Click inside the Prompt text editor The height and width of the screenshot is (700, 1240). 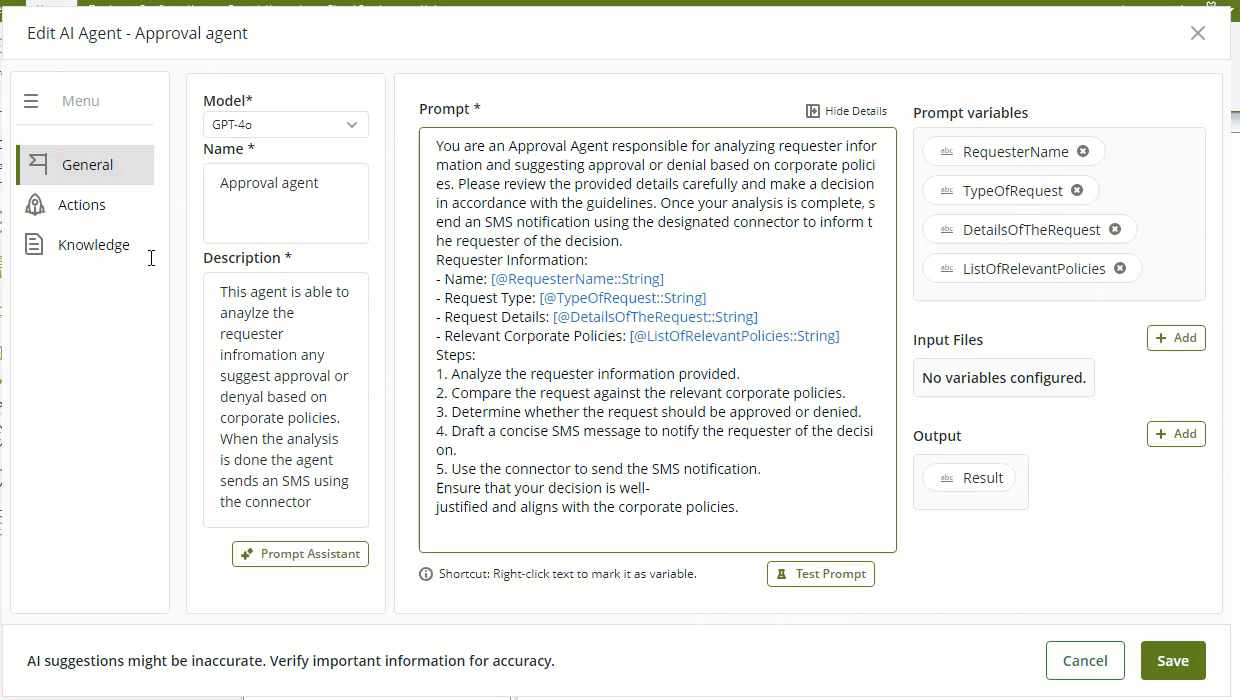657,340
